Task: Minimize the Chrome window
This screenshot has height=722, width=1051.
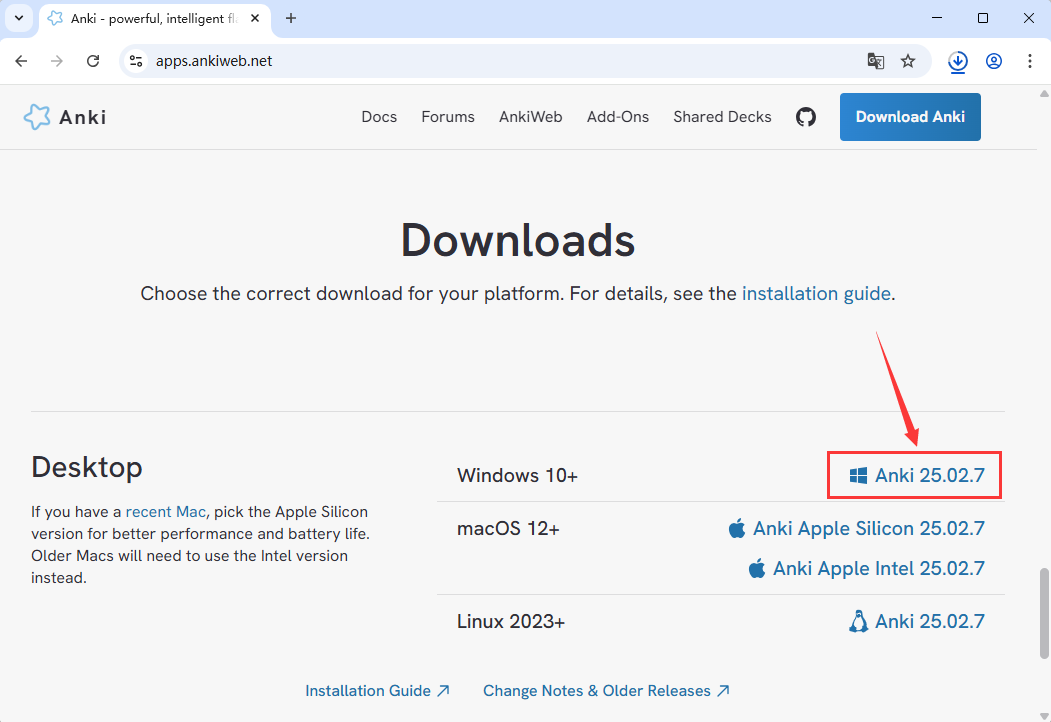Action: pyautogui.click(x=937, y=18)
